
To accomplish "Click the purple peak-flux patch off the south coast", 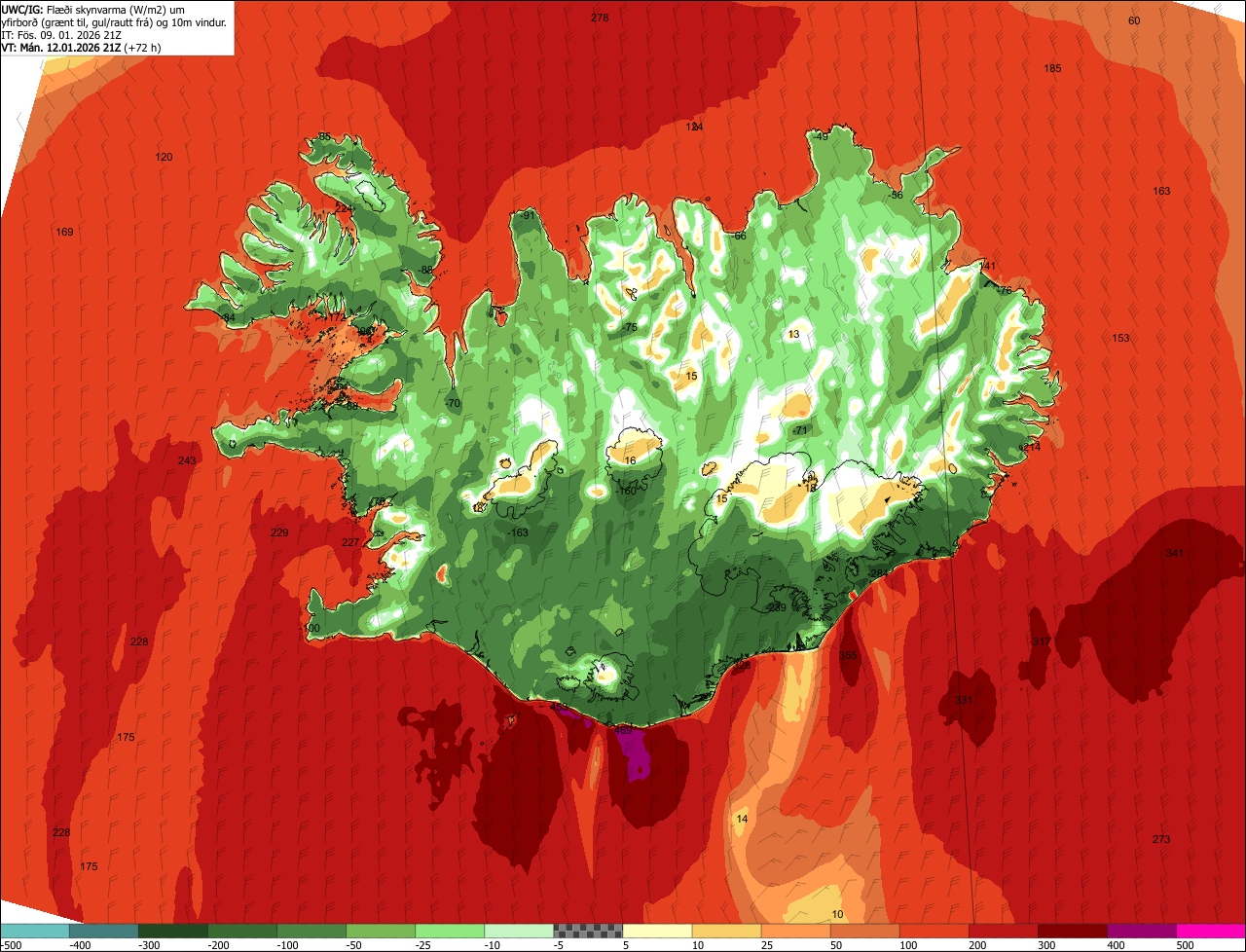I will [x=635, y=752].
